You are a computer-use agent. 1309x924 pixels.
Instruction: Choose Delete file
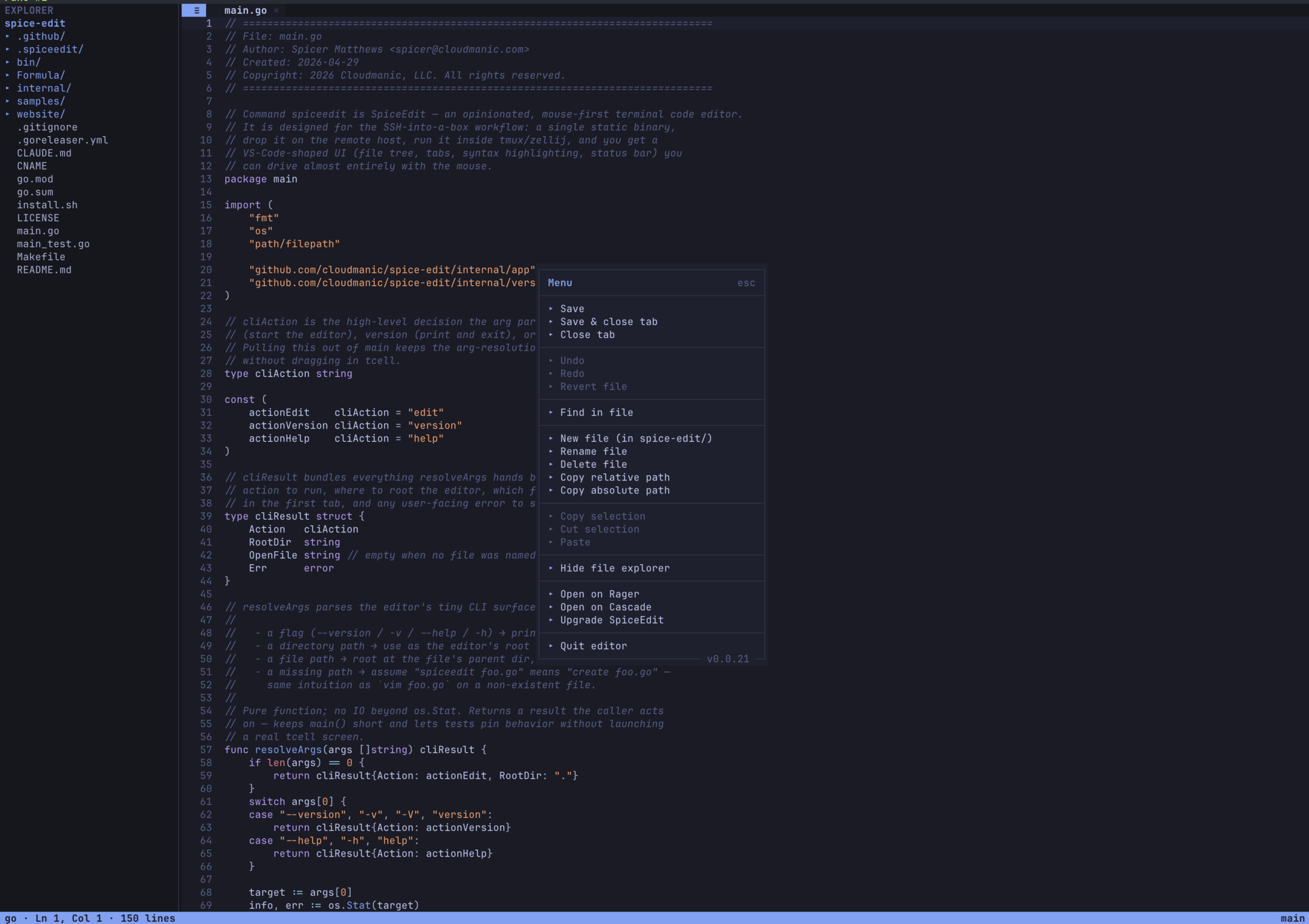594,465
